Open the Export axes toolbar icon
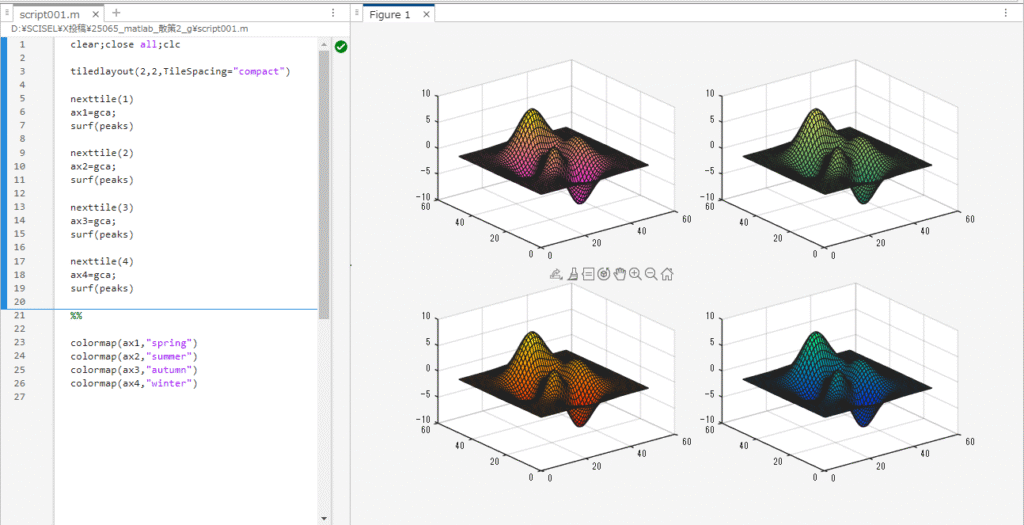The width and height of the screenshot is (1024, 525). 556,274
